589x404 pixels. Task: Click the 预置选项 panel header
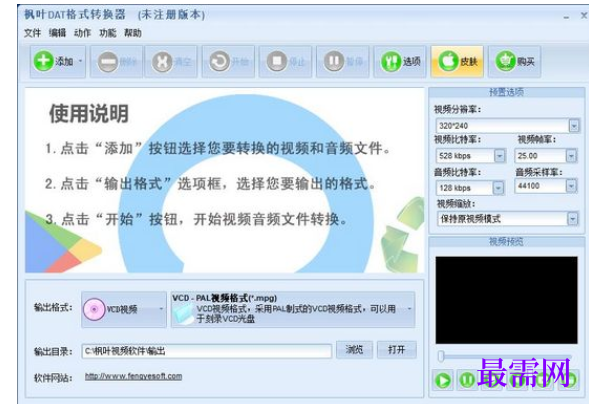point(506,92)
